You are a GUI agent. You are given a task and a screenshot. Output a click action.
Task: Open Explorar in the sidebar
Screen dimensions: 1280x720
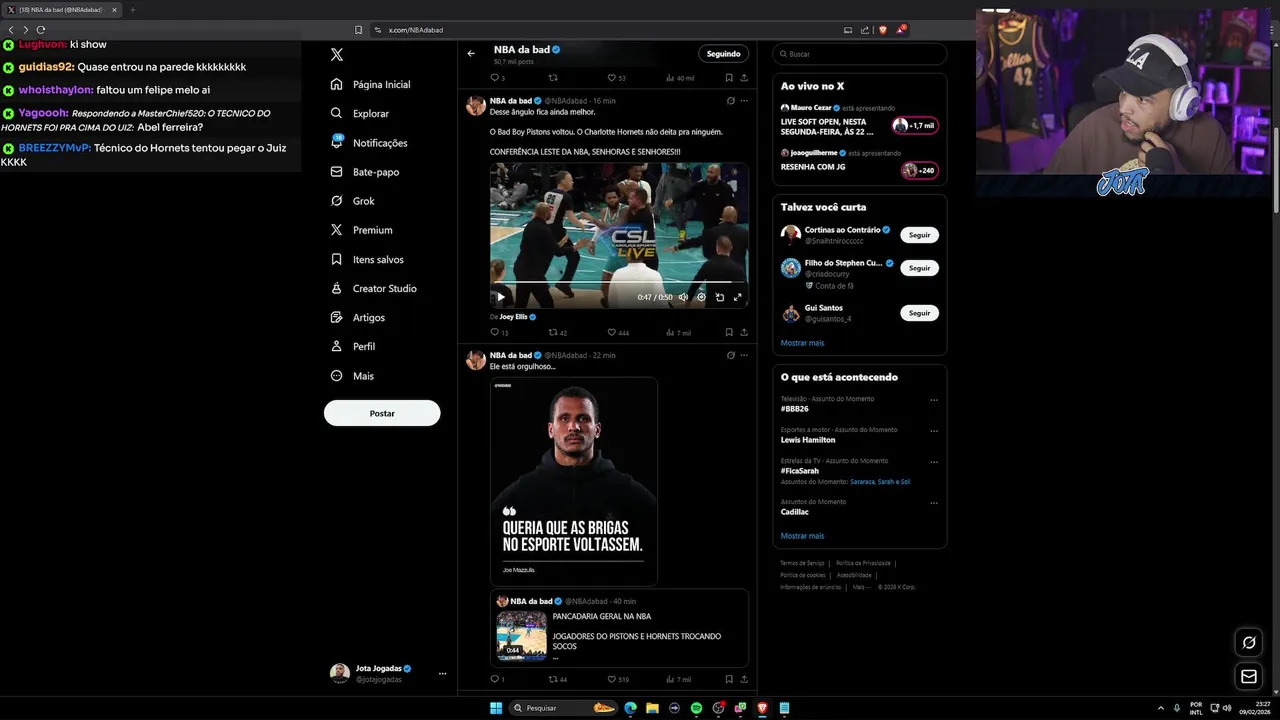pos(360,114)
